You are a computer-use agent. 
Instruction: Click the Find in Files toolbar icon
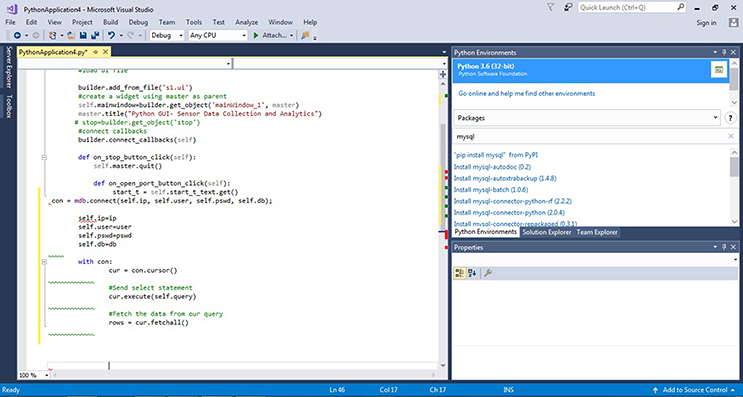[305, 36]
